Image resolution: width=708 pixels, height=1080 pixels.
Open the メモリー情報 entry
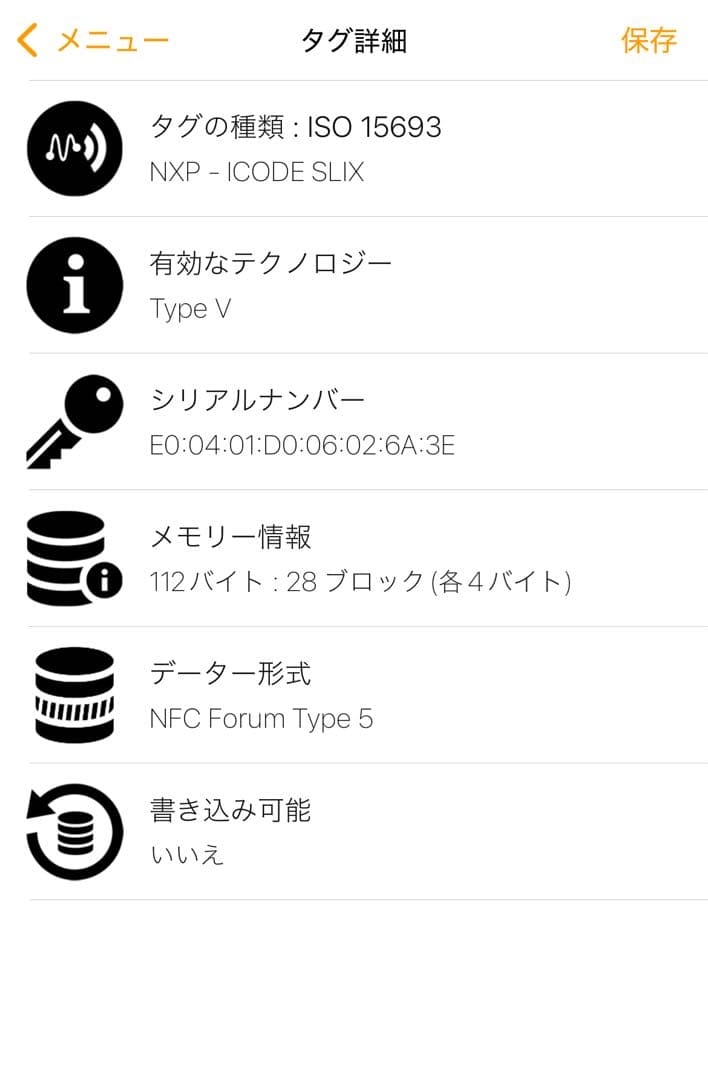tap(230, 536)
